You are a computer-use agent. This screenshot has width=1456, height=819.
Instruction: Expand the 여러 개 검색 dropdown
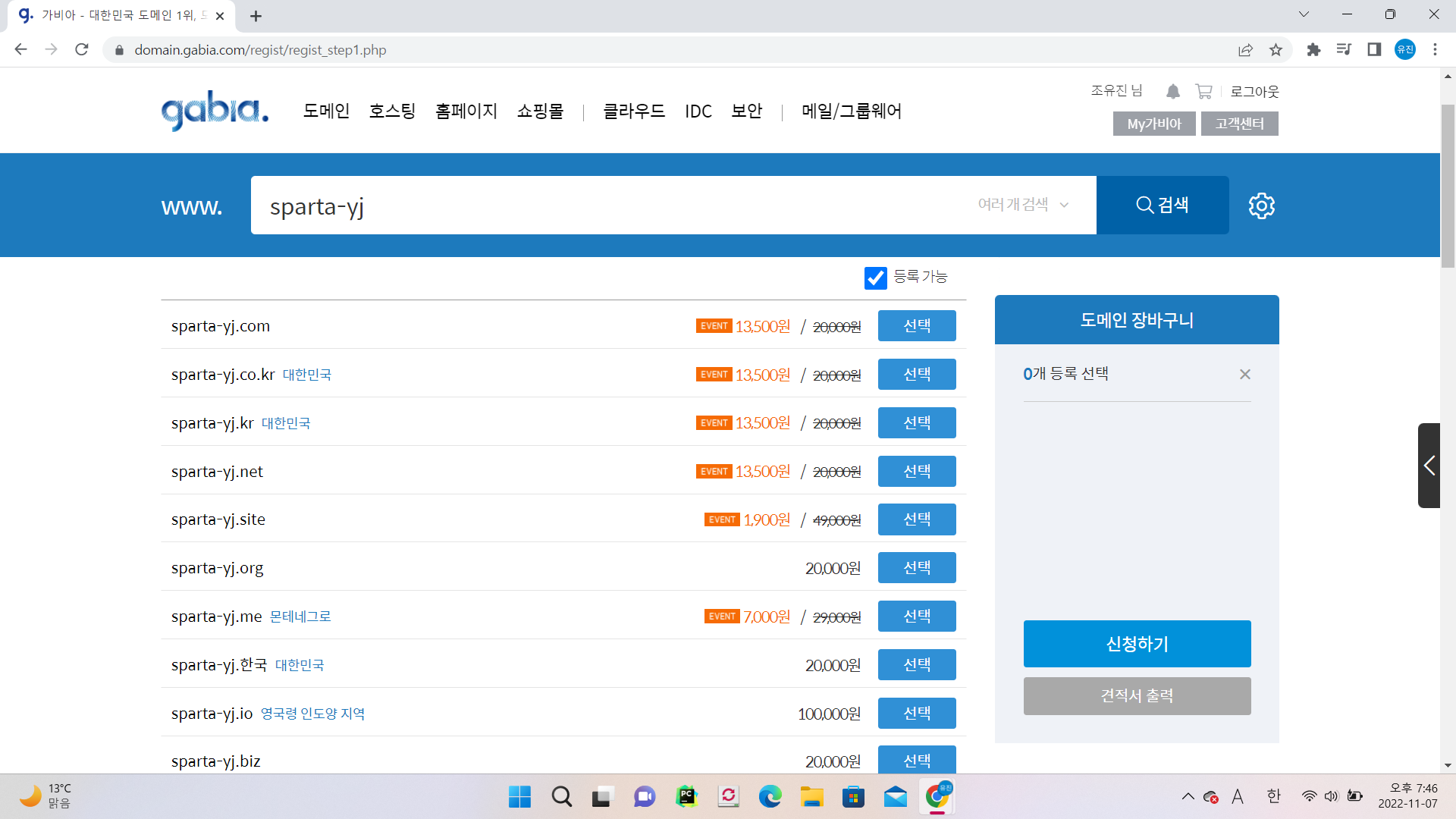pyautogui.click(x=1023, y=205)
